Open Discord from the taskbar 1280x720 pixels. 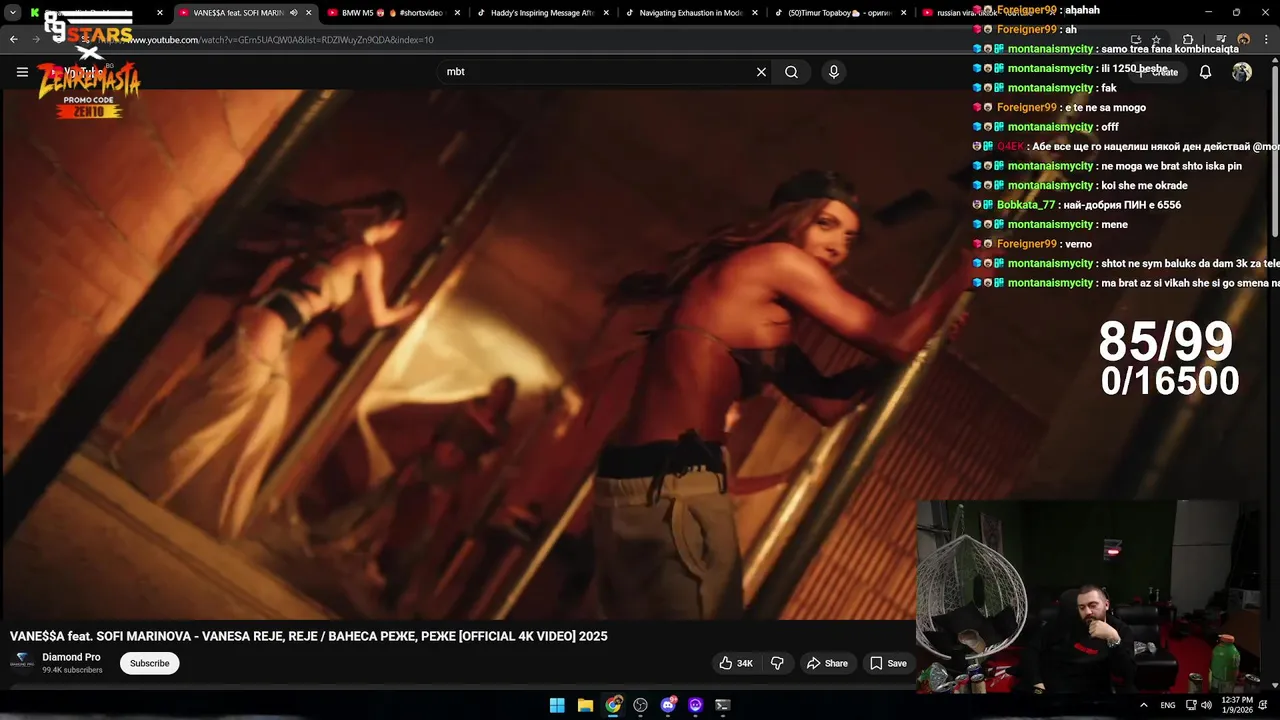click(x=668, y=705)
